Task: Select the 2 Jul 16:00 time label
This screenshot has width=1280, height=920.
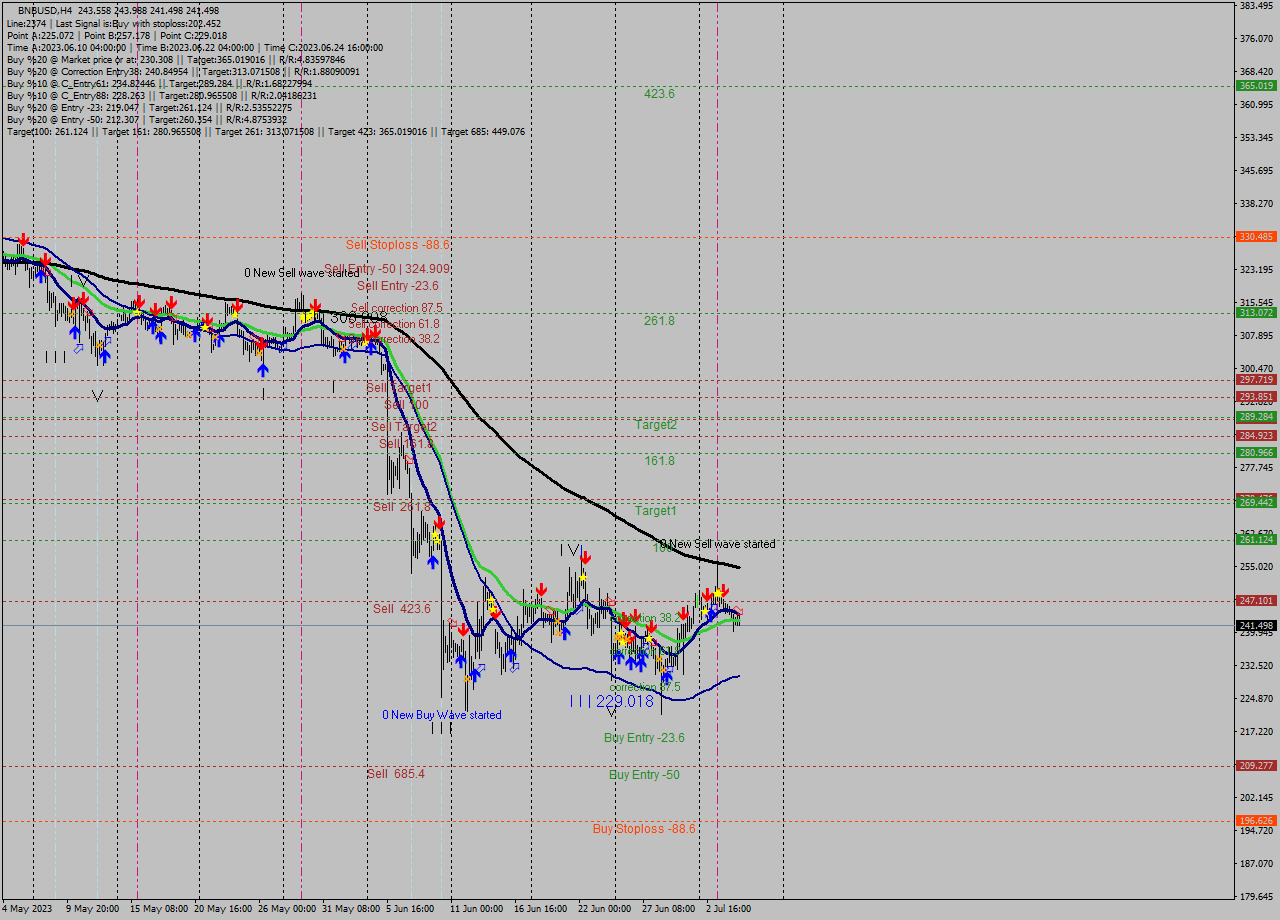Action: (728, 909)
